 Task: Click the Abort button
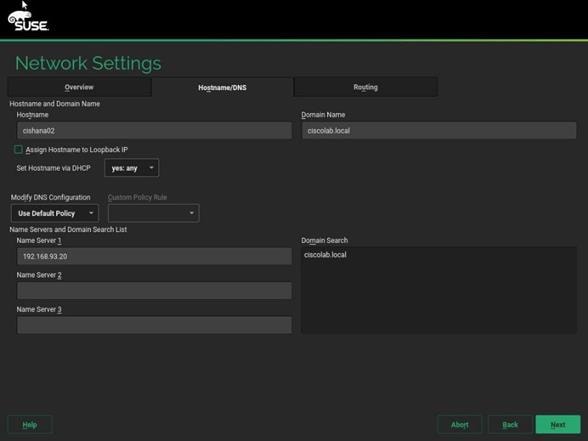point(460,424)
